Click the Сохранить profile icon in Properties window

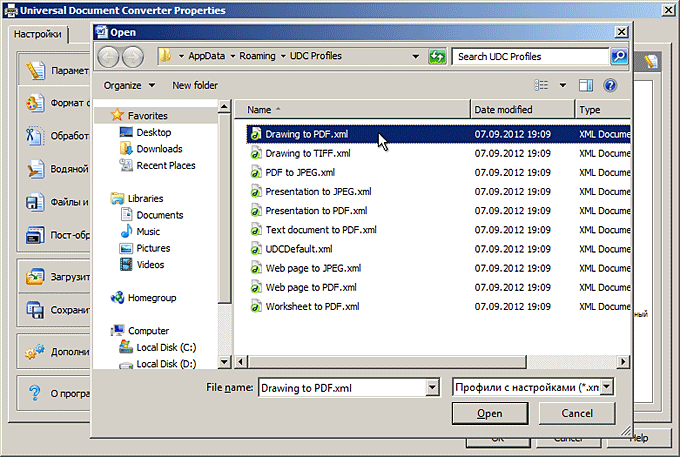click(x=35, y=310)
